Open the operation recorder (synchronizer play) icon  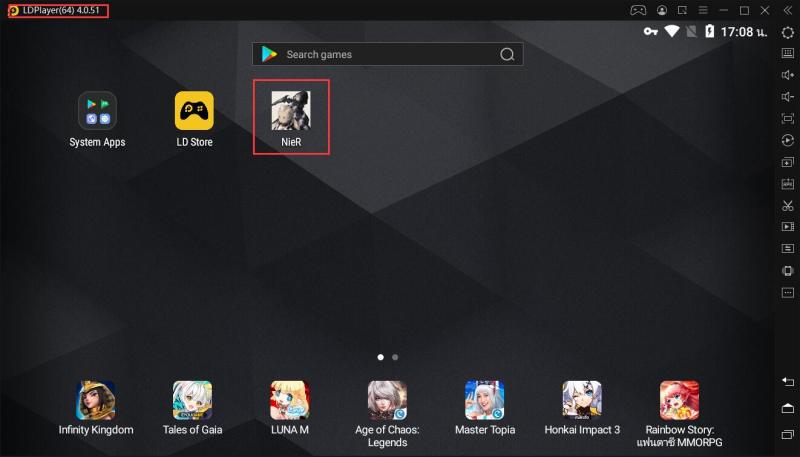(788, 140)
